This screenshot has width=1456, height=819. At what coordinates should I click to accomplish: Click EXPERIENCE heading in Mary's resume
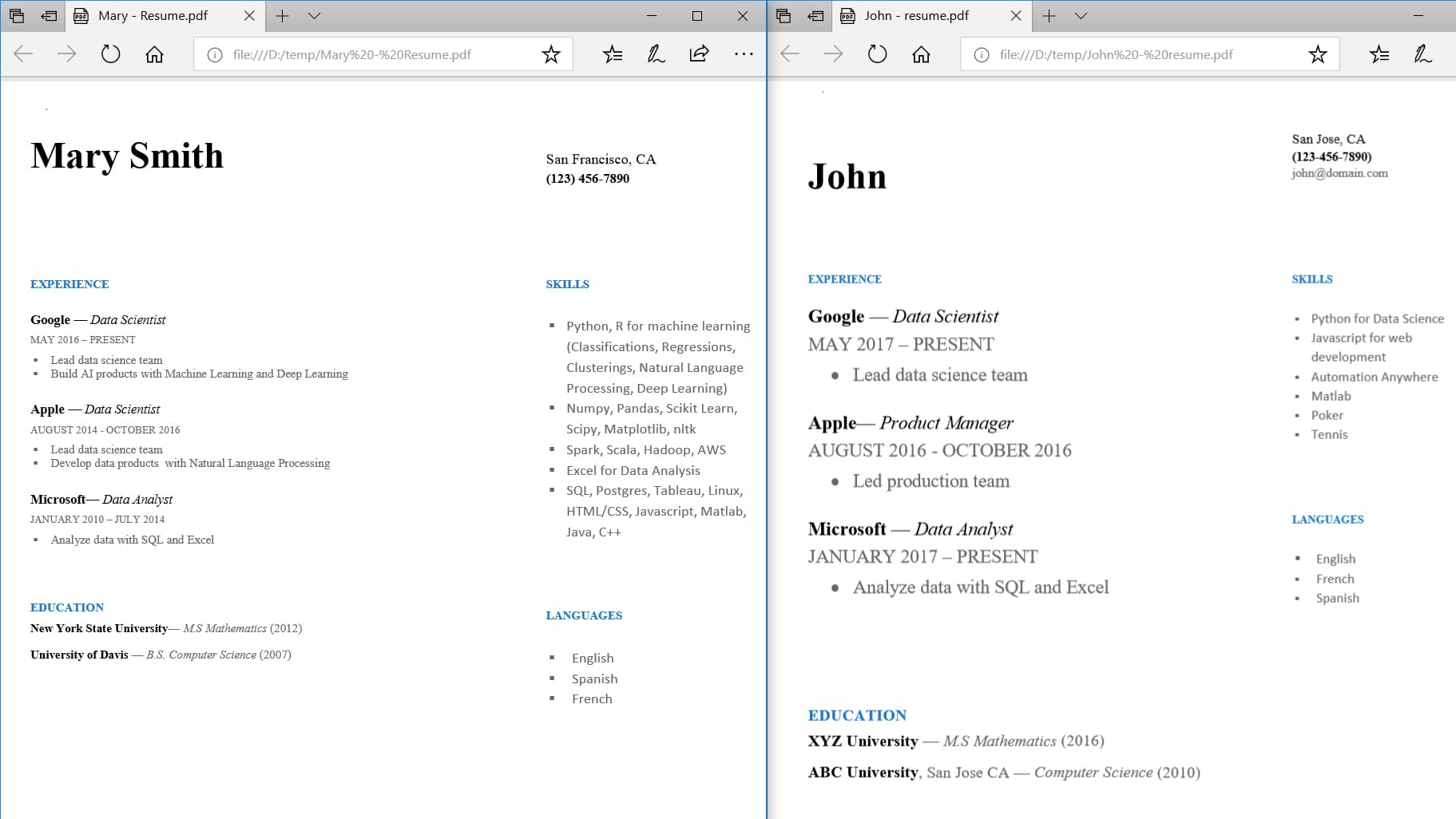(69, 284)
